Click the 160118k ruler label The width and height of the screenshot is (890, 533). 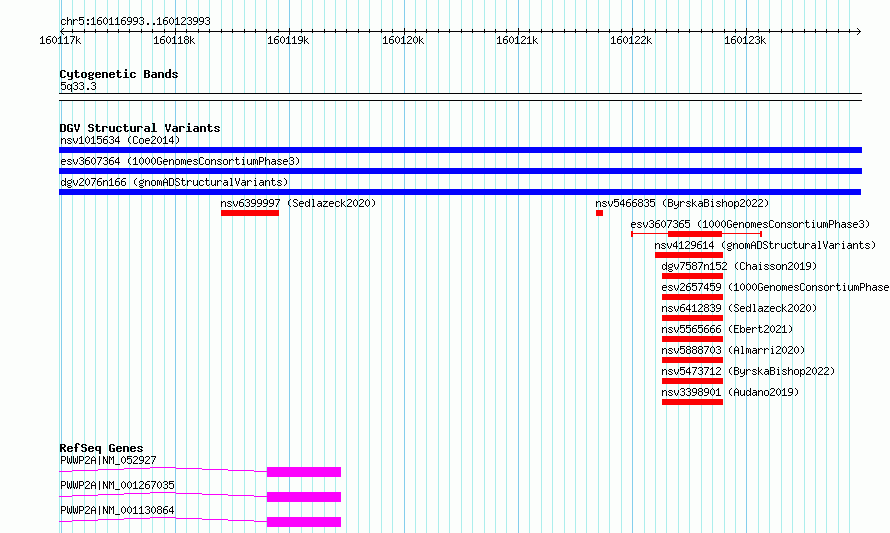tap(174, 40)
